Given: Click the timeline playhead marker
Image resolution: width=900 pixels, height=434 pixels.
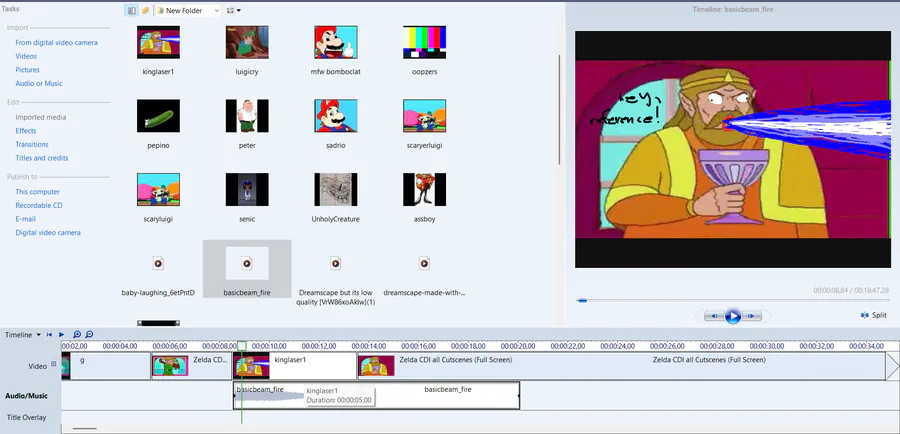Looking at the screenshot, I should coord(242,346).
